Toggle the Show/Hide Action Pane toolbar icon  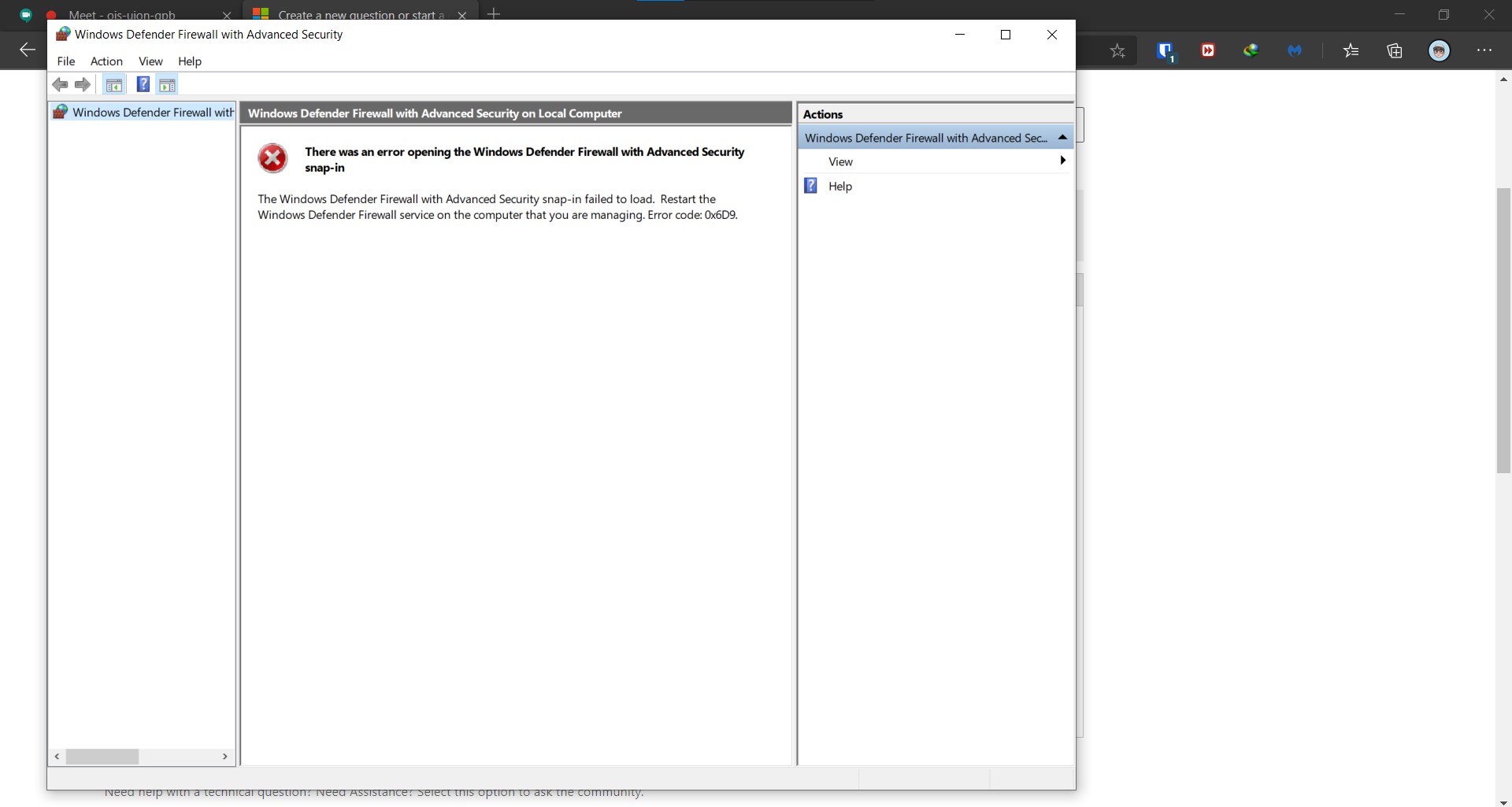167,85
